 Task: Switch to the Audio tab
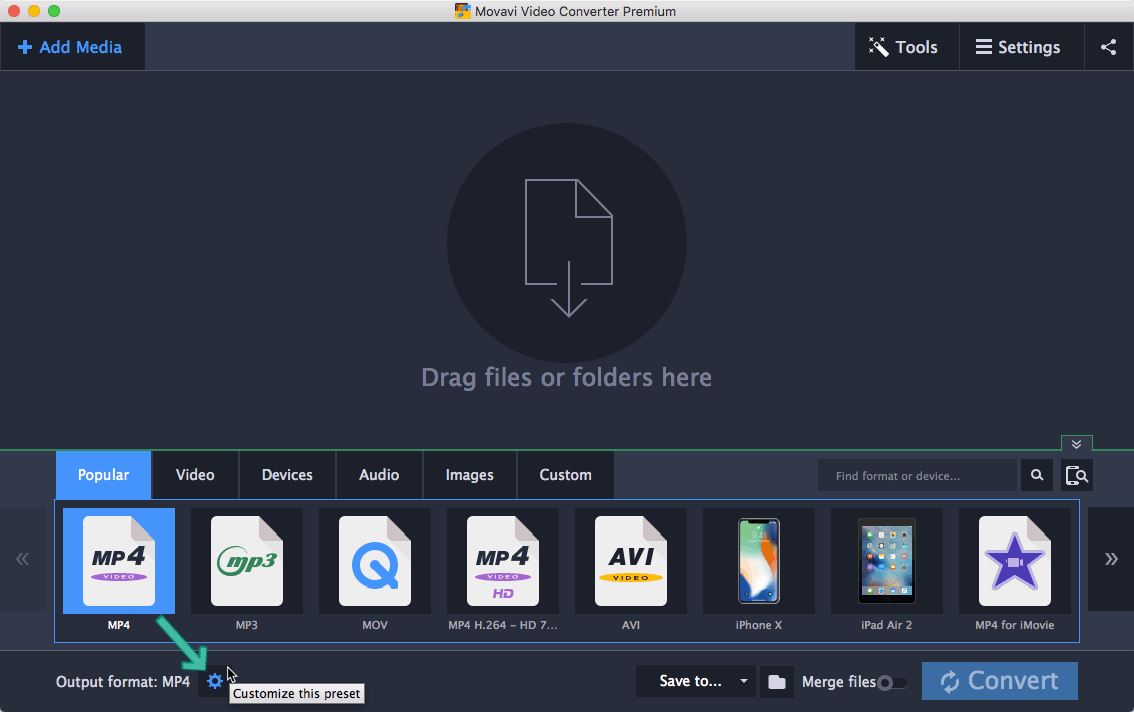[x=379, y=475]
